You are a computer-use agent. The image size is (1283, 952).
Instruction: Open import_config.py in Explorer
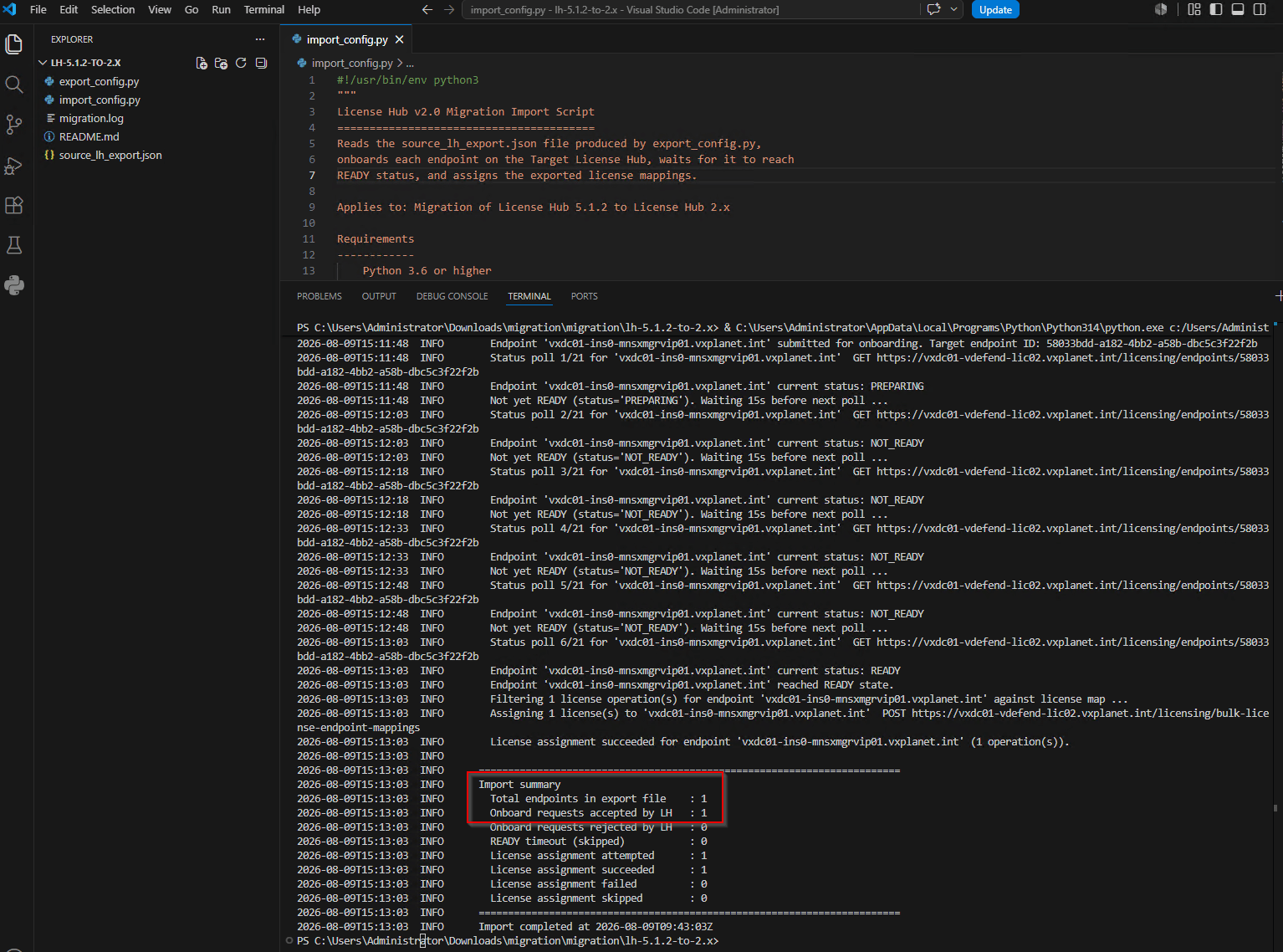[100, 100]
